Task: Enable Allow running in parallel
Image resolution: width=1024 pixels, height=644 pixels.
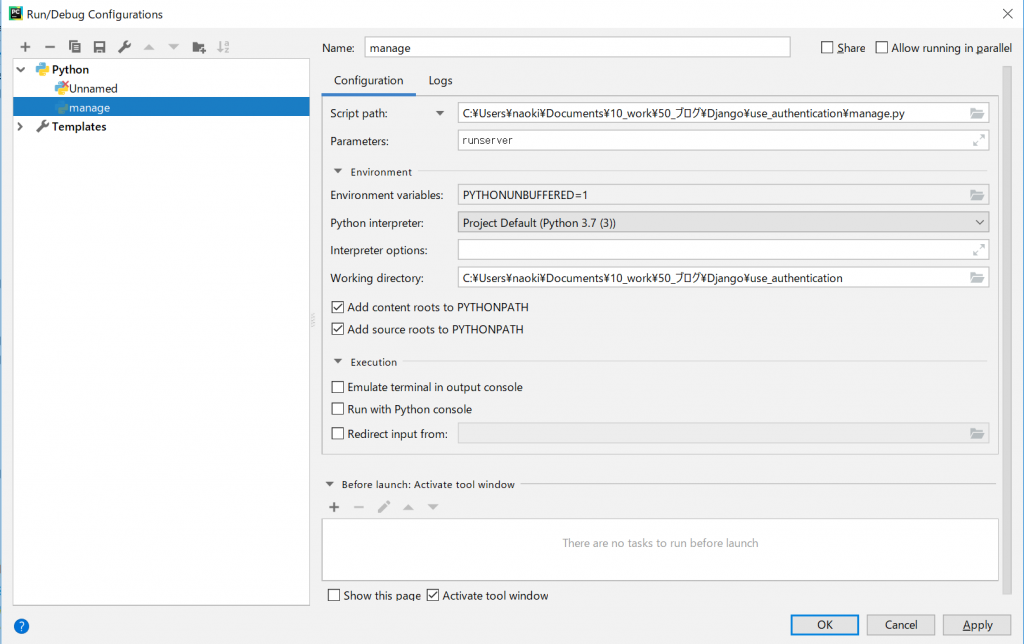Action: click(x=882, y=48)
